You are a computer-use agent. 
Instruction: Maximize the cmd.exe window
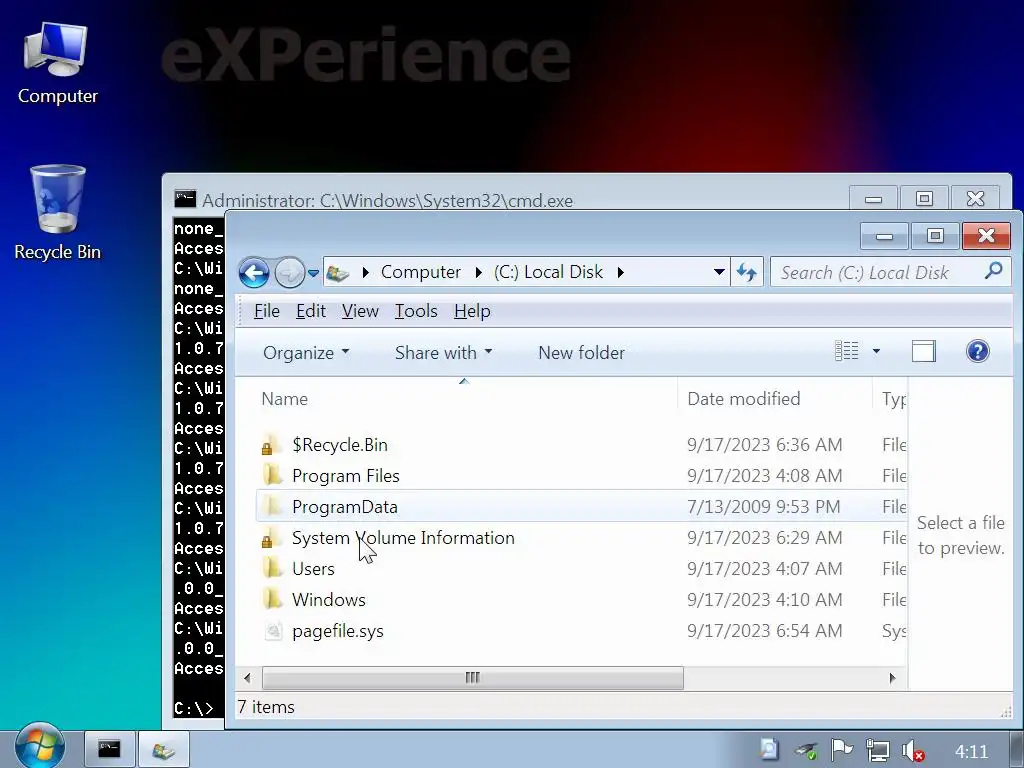(x=924, y=198)
